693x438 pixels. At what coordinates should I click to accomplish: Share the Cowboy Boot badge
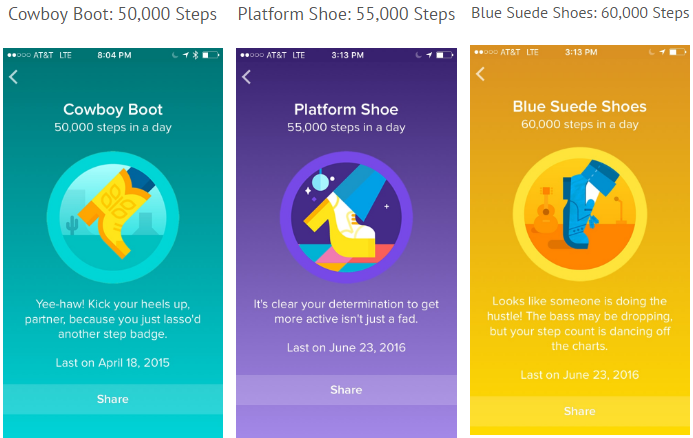coord(113,399)
